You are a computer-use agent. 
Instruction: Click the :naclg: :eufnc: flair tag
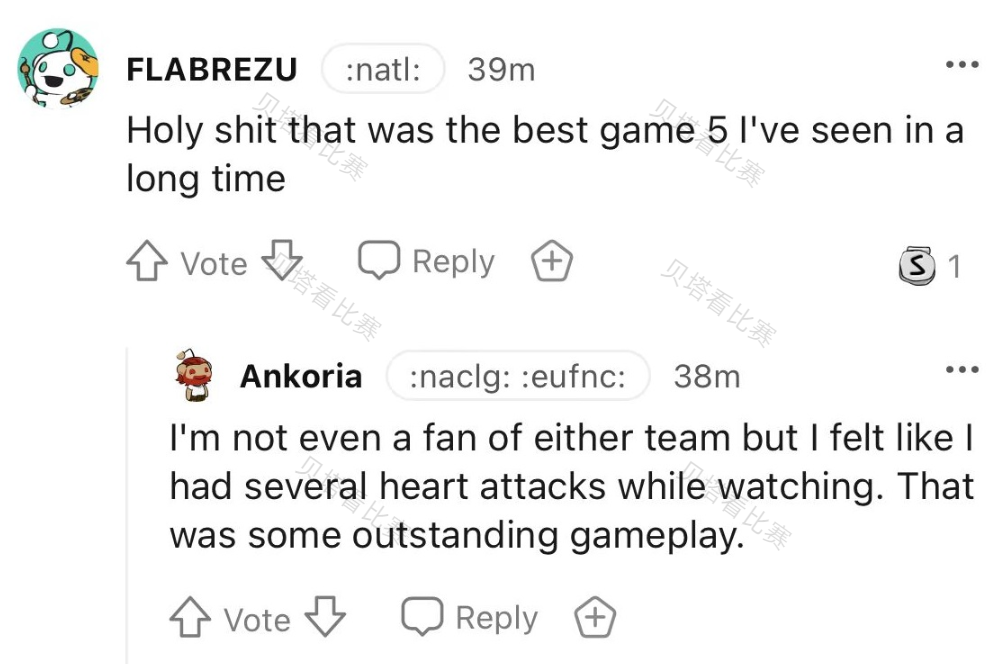pos(518,376)
